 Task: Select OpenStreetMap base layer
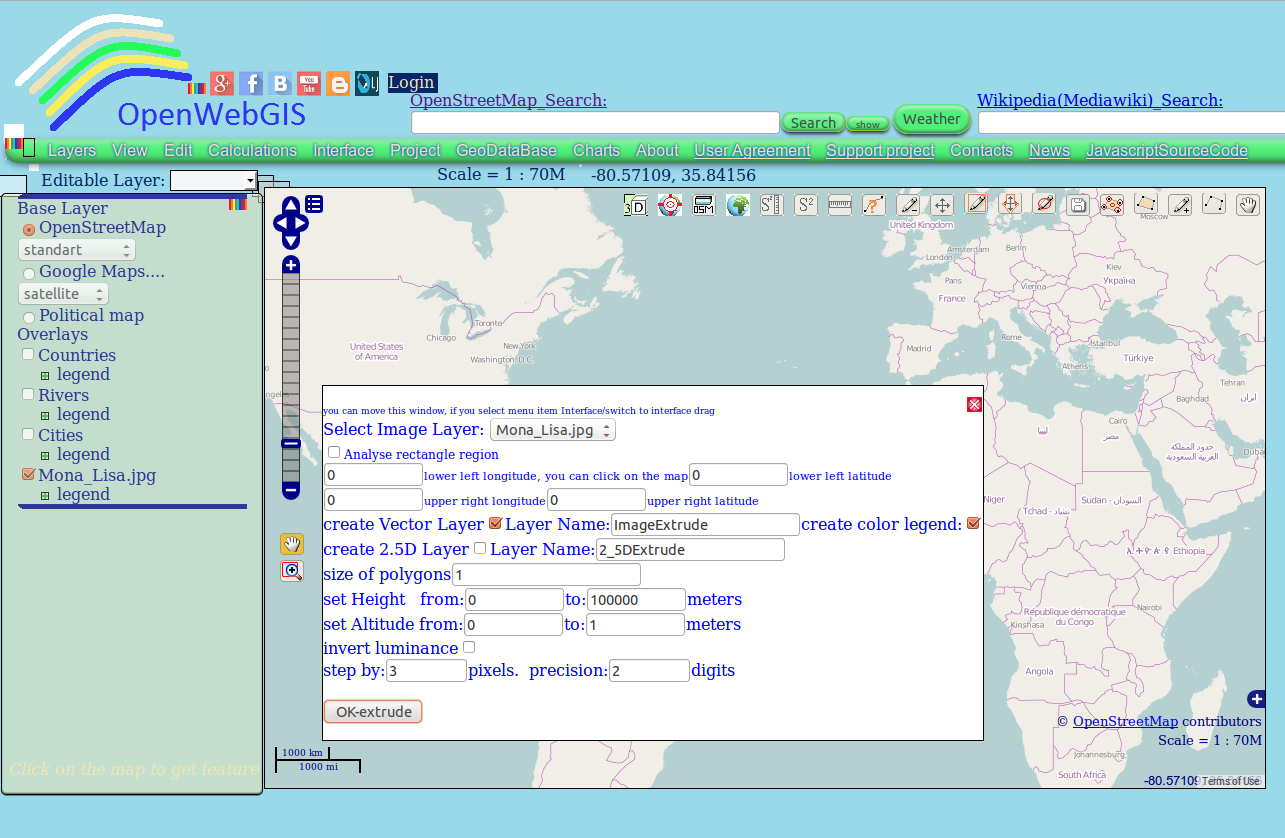[29, 230]
